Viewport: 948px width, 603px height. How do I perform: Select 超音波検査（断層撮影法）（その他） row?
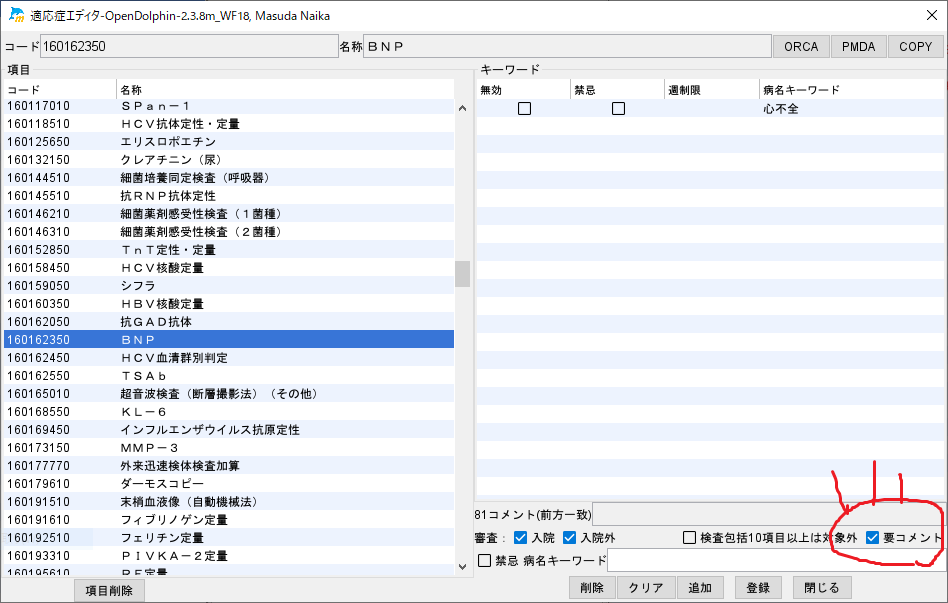tap(229, 394)
